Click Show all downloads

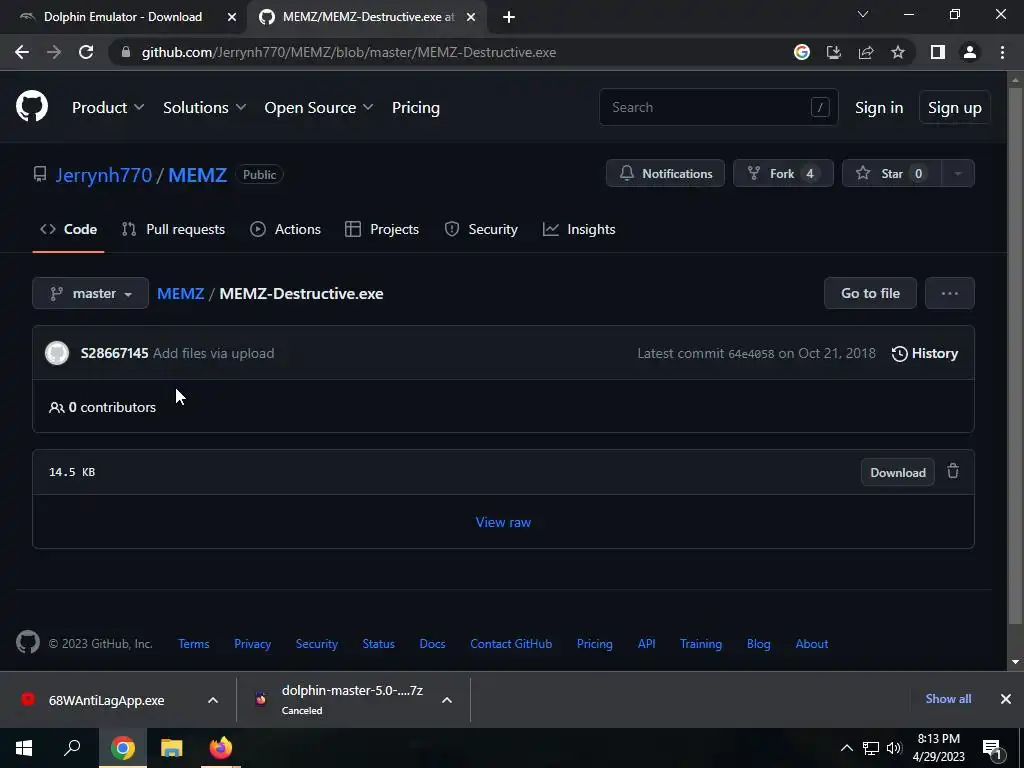pos(948,699)
